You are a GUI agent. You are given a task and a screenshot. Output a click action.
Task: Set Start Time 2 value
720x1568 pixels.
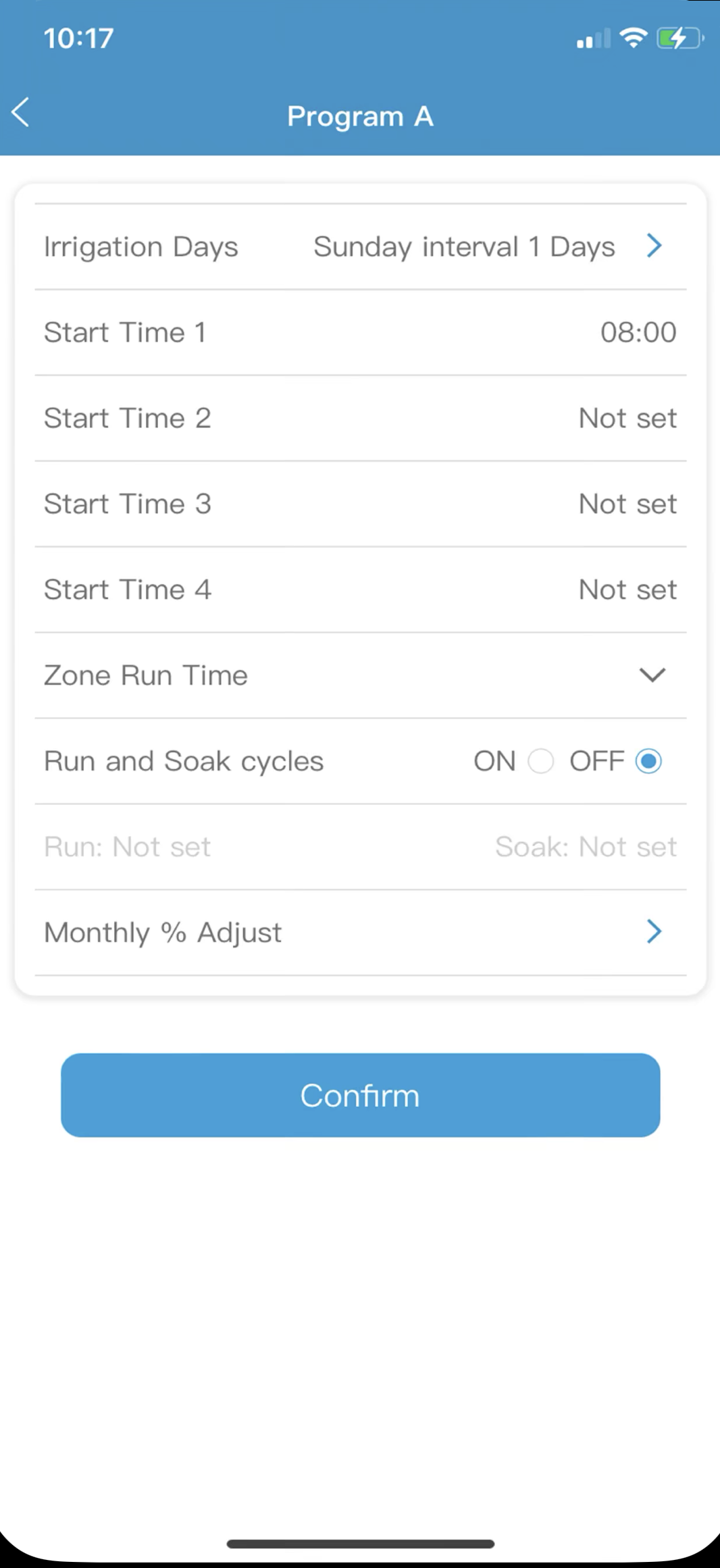pyautogui.click(x=627, y=418)
